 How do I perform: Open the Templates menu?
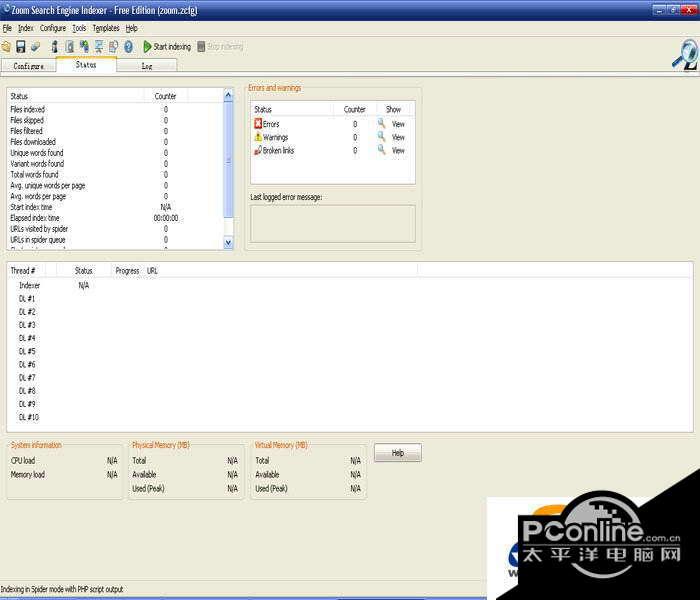click(106, 28)
